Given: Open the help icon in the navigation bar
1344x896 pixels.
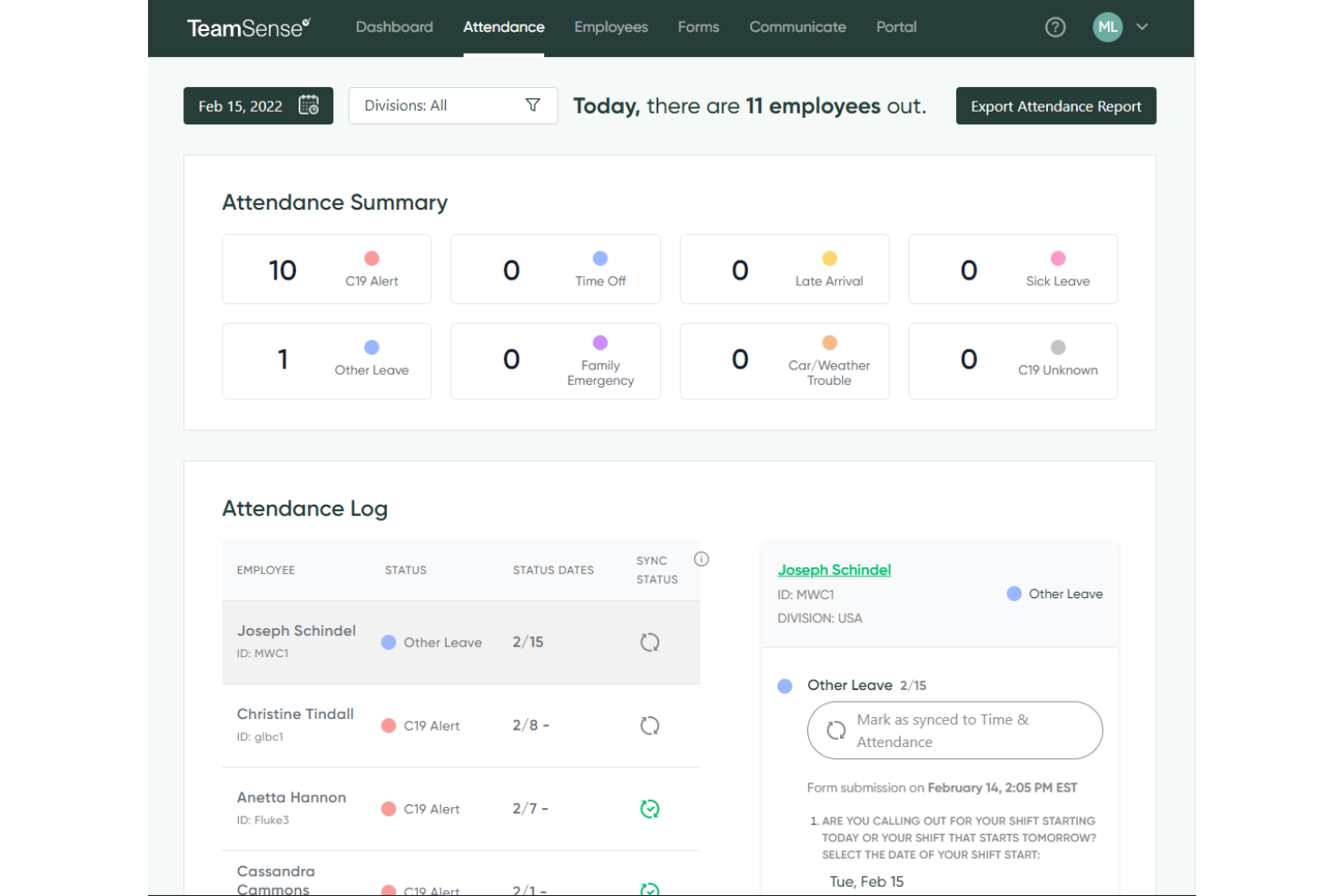Looking at the screenshot, I should click(x=1055, y=27).
